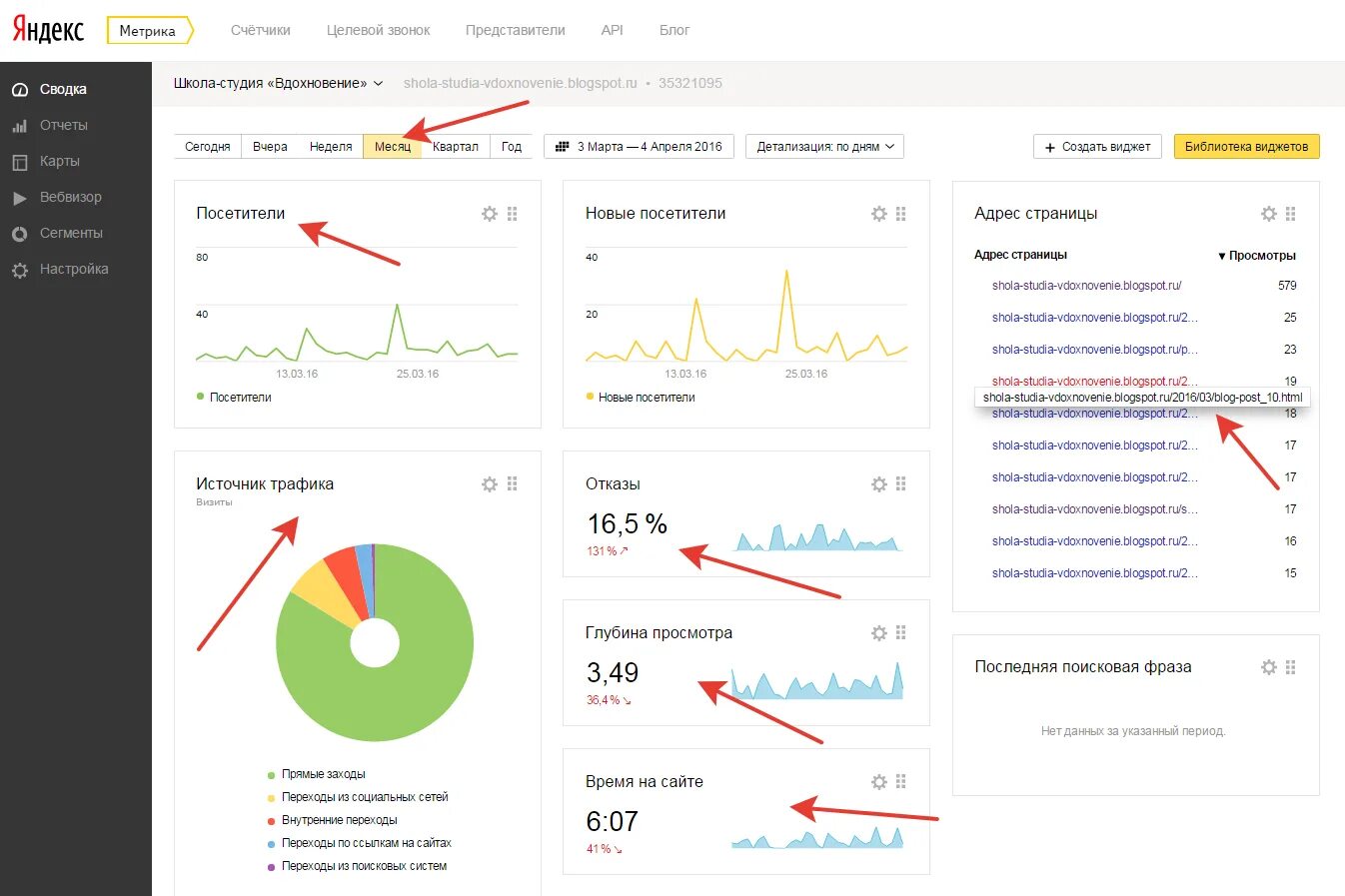Click drag handle of Отказы widget

(x=901, y=484)
